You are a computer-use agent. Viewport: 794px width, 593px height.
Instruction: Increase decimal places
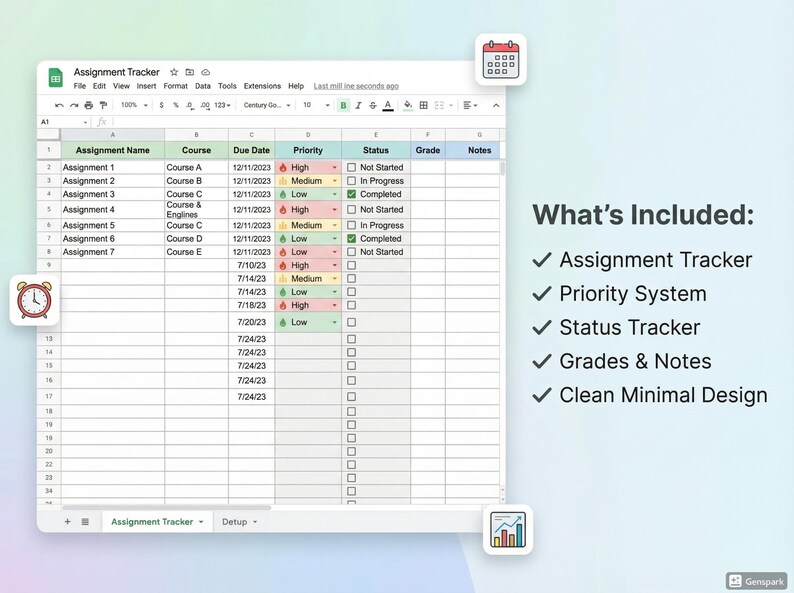click(x=205, y=105)
